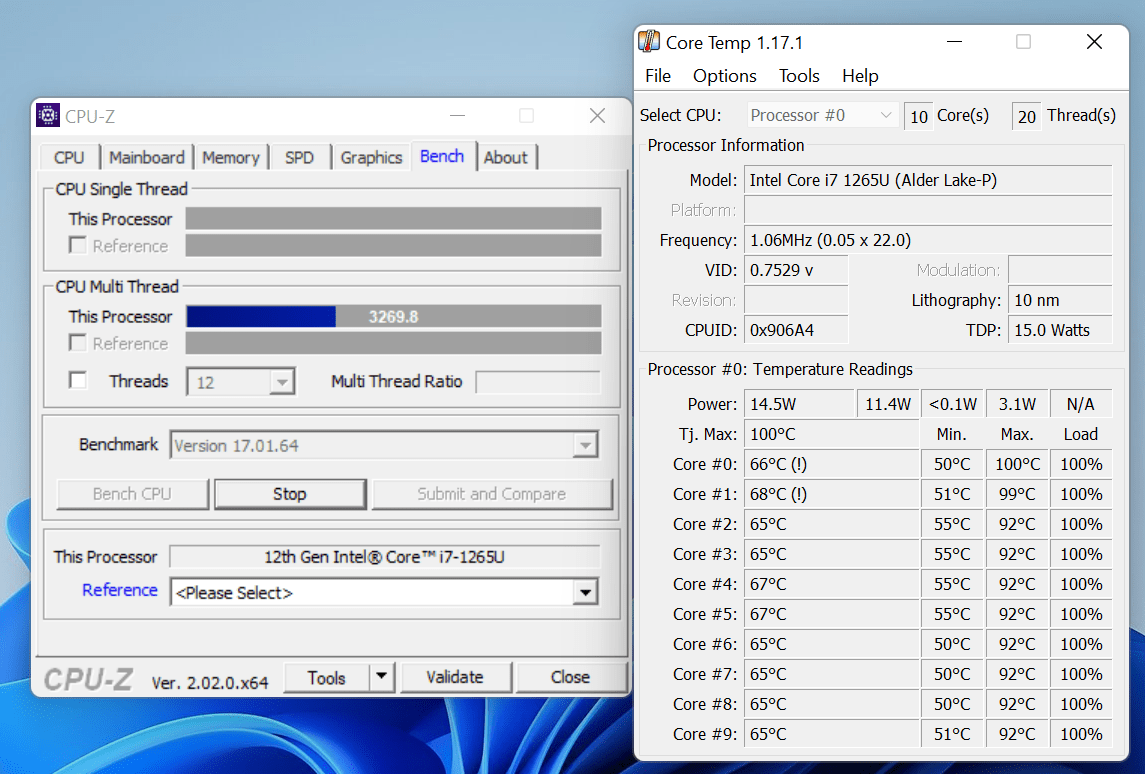Click the This Processor name field
Screen dimensions: 1145x774
384,556
